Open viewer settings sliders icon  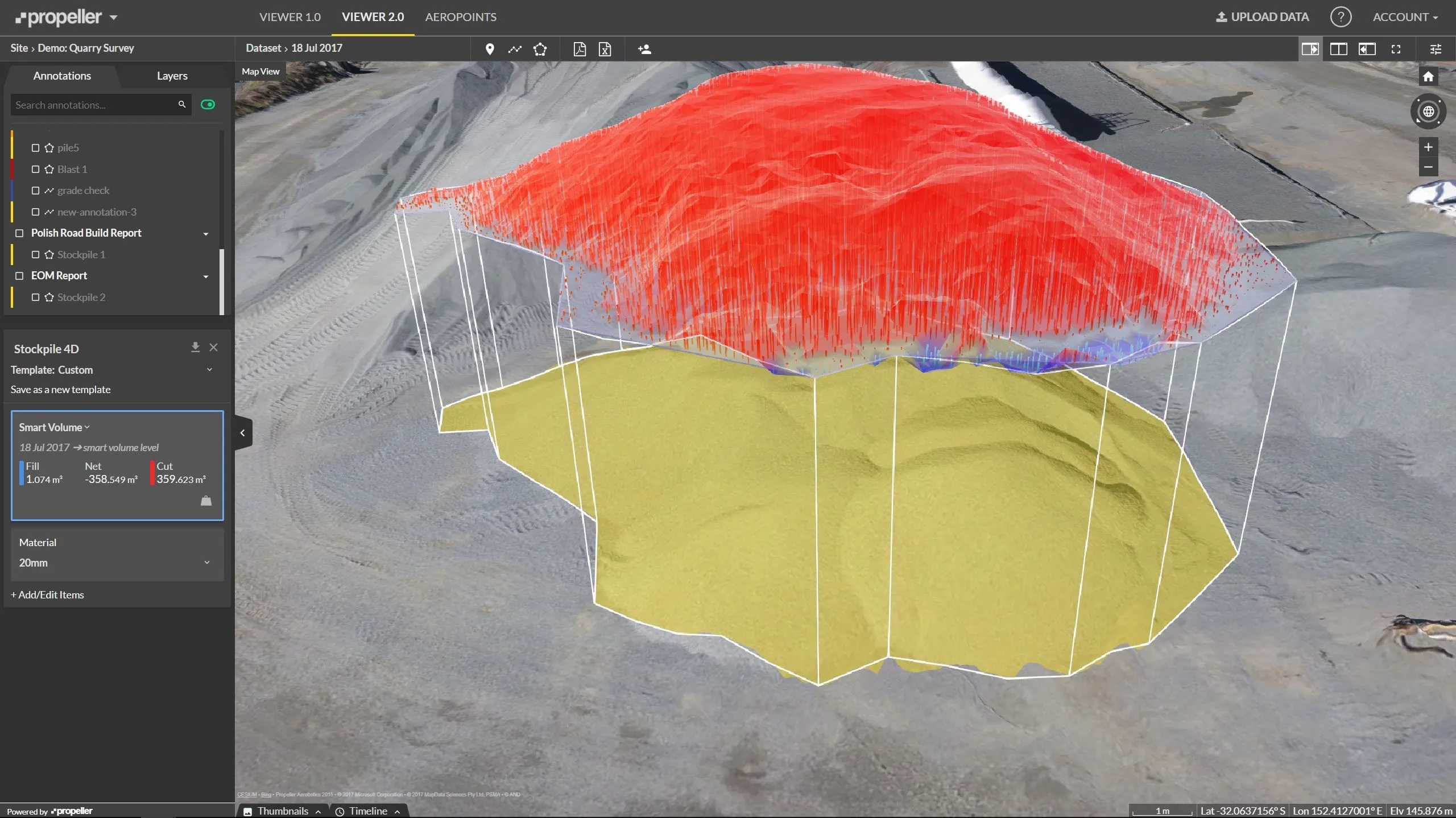[x=1436, y=49]
